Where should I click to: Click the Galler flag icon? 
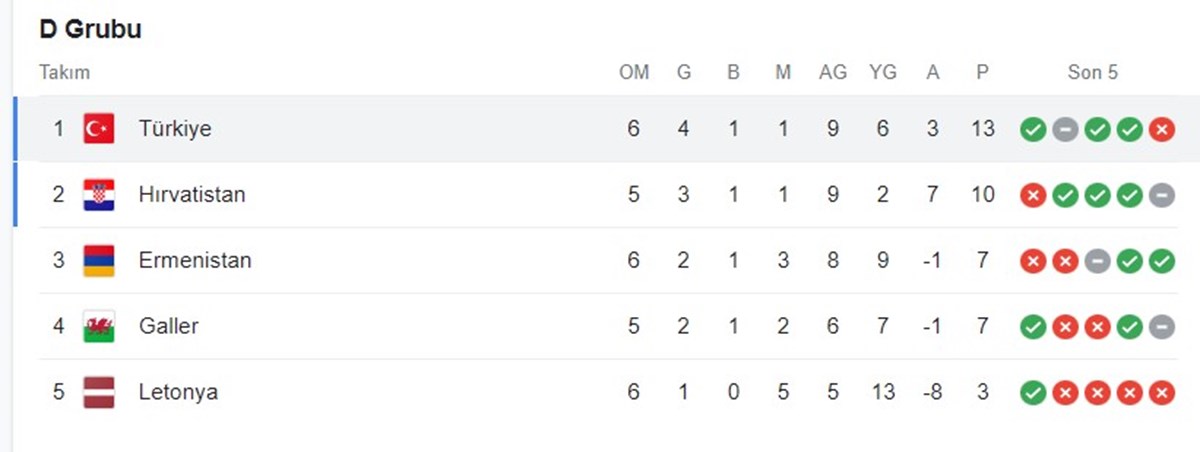[99, 326]
